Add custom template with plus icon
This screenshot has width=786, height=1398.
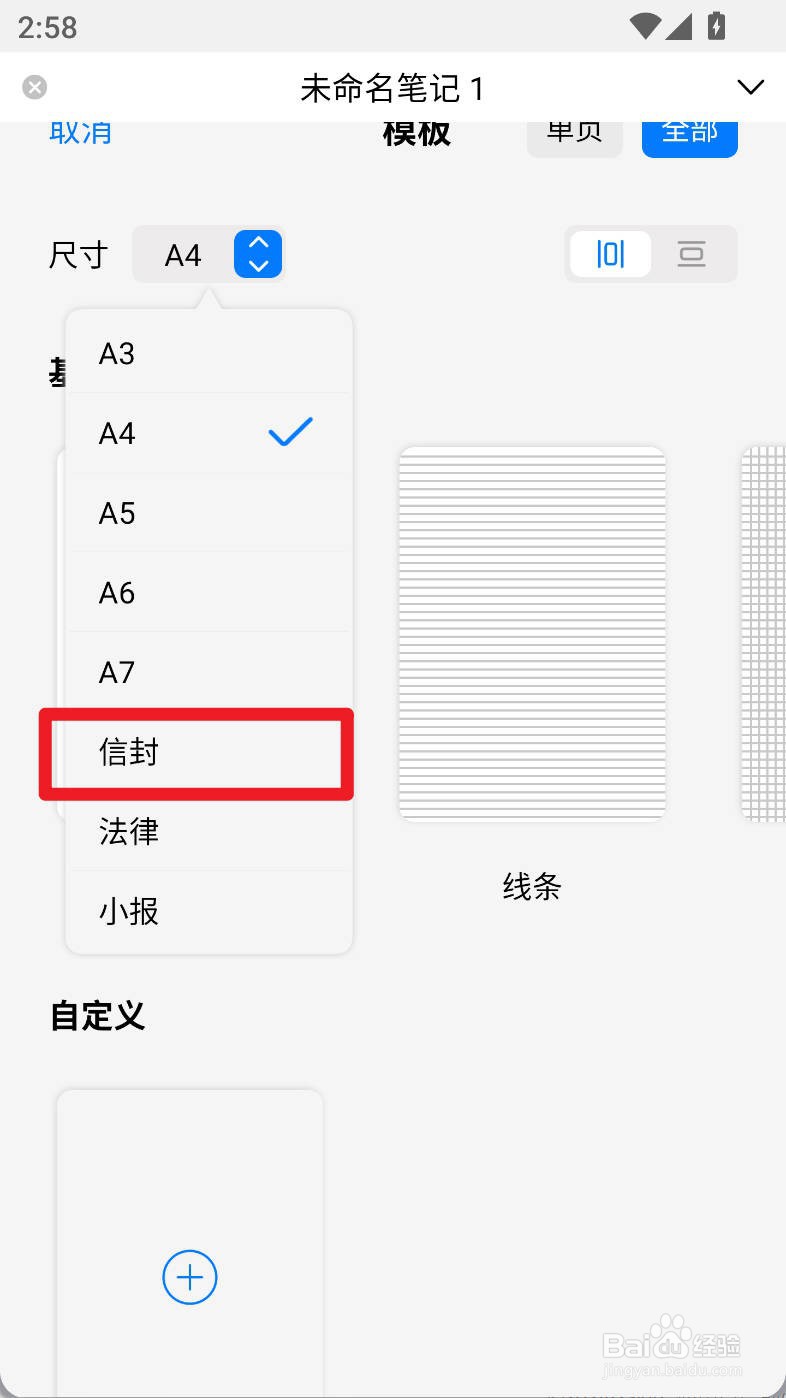pos(190,1277)
